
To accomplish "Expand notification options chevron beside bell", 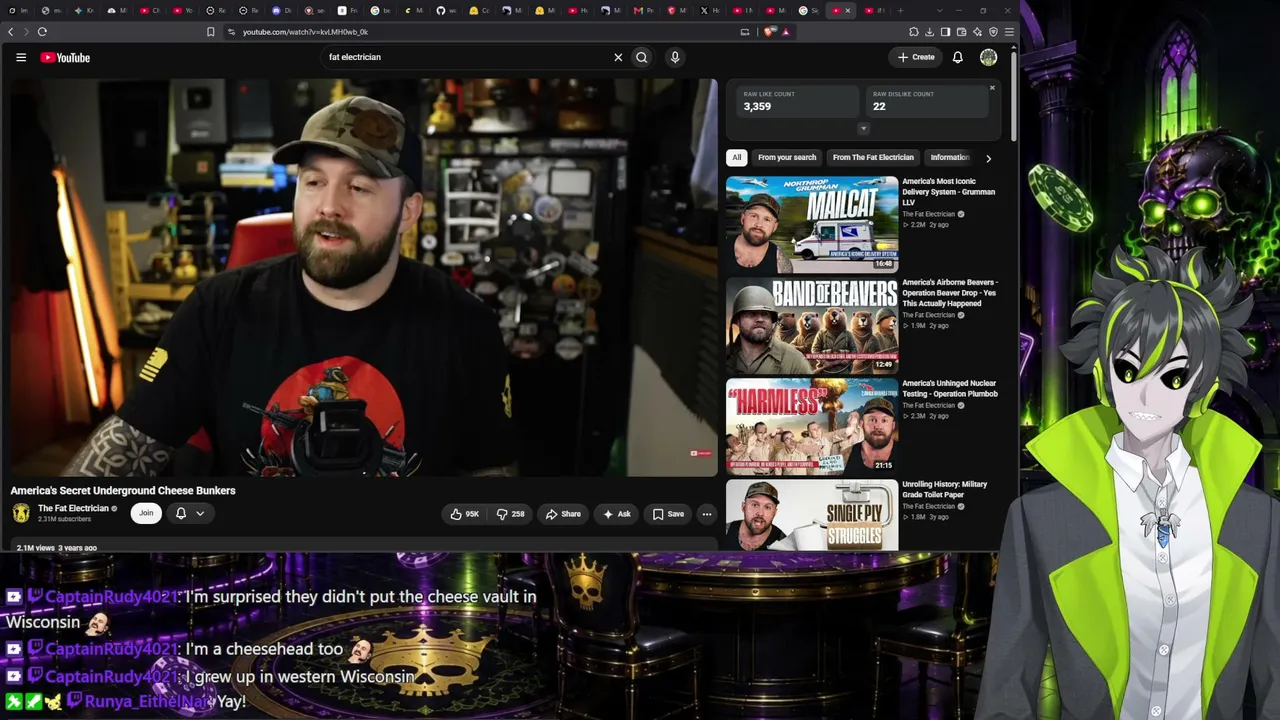I will click(x=200, y=514).
